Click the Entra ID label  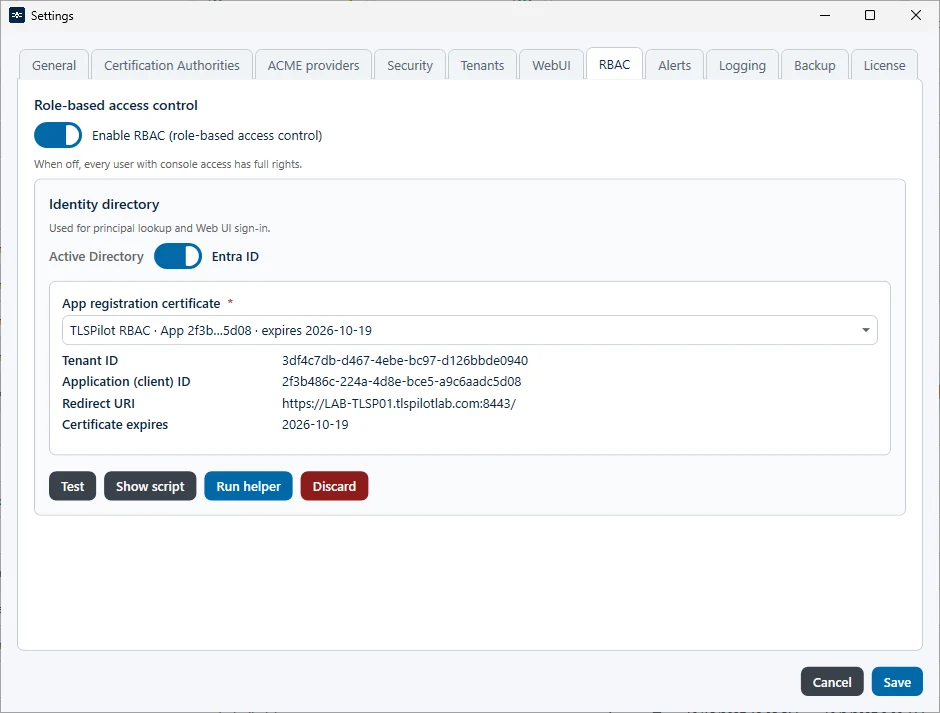coord(235,257)
